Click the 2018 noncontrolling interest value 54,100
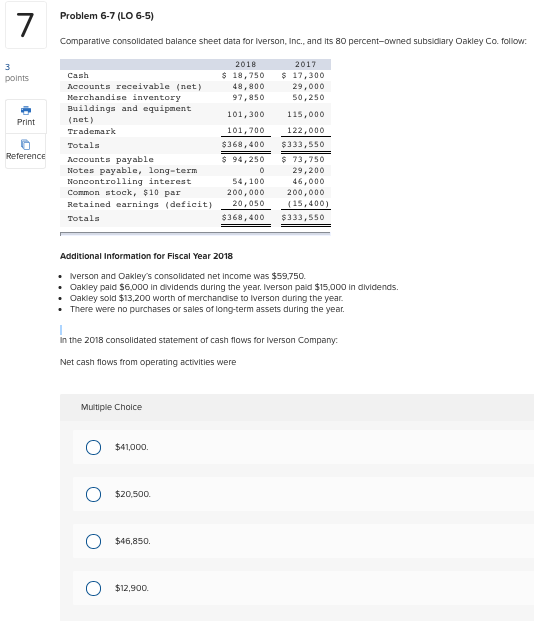The image size is (534, 621). [x=248, y=181]
